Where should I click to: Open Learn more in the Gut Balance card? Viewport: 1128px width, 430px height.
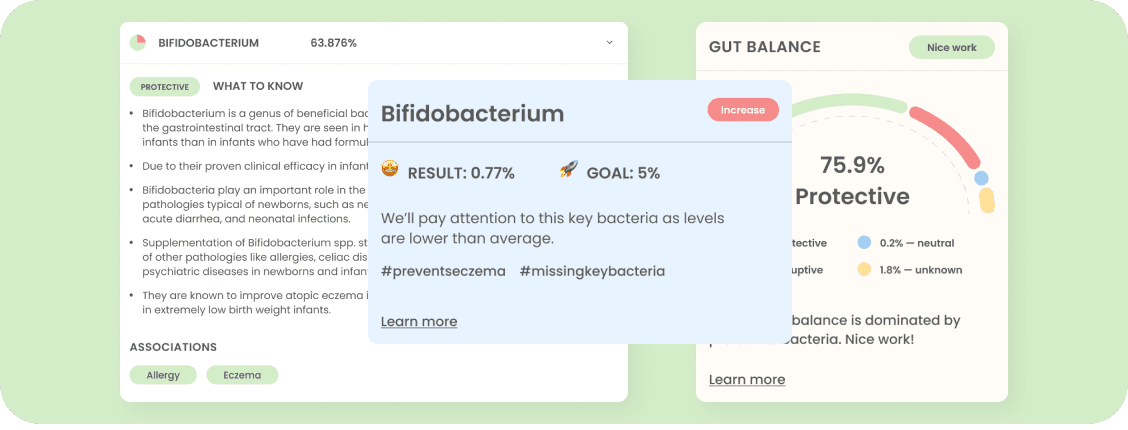747,379
